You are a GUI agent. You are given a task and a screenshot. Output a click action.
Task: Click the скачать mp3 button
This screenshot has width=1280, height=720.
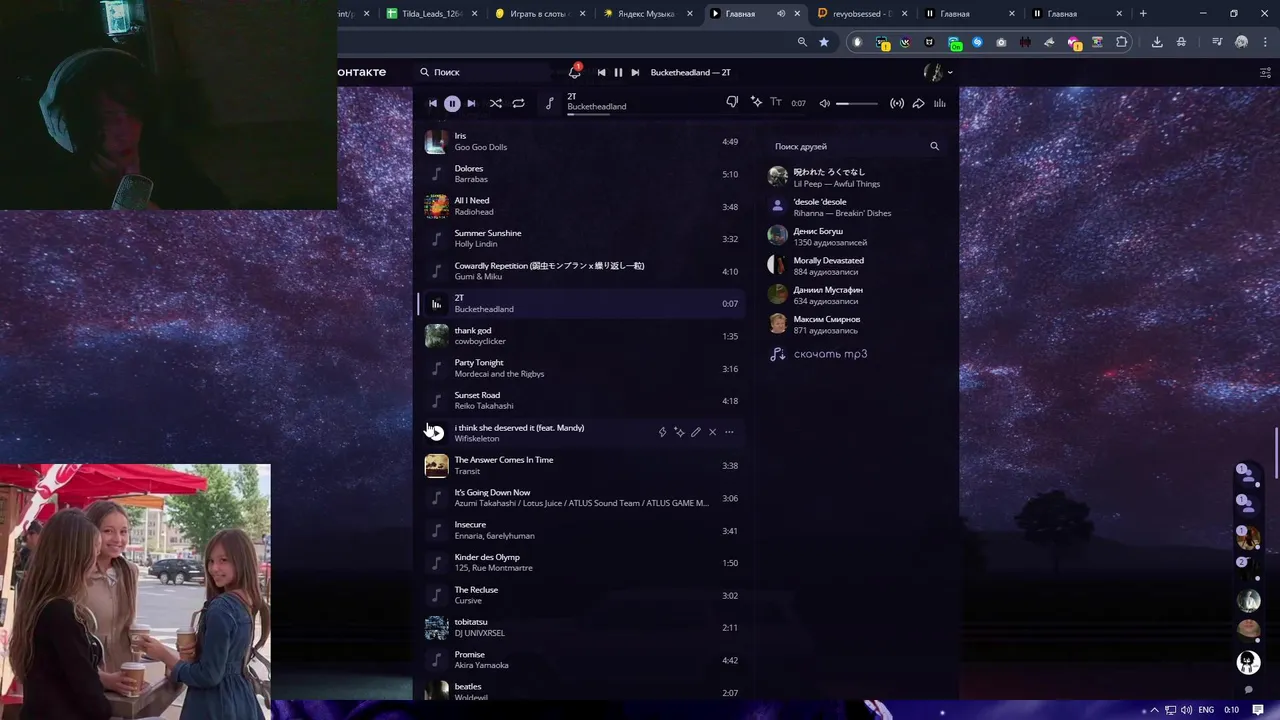pyautogui.click(x=818, y=354)
